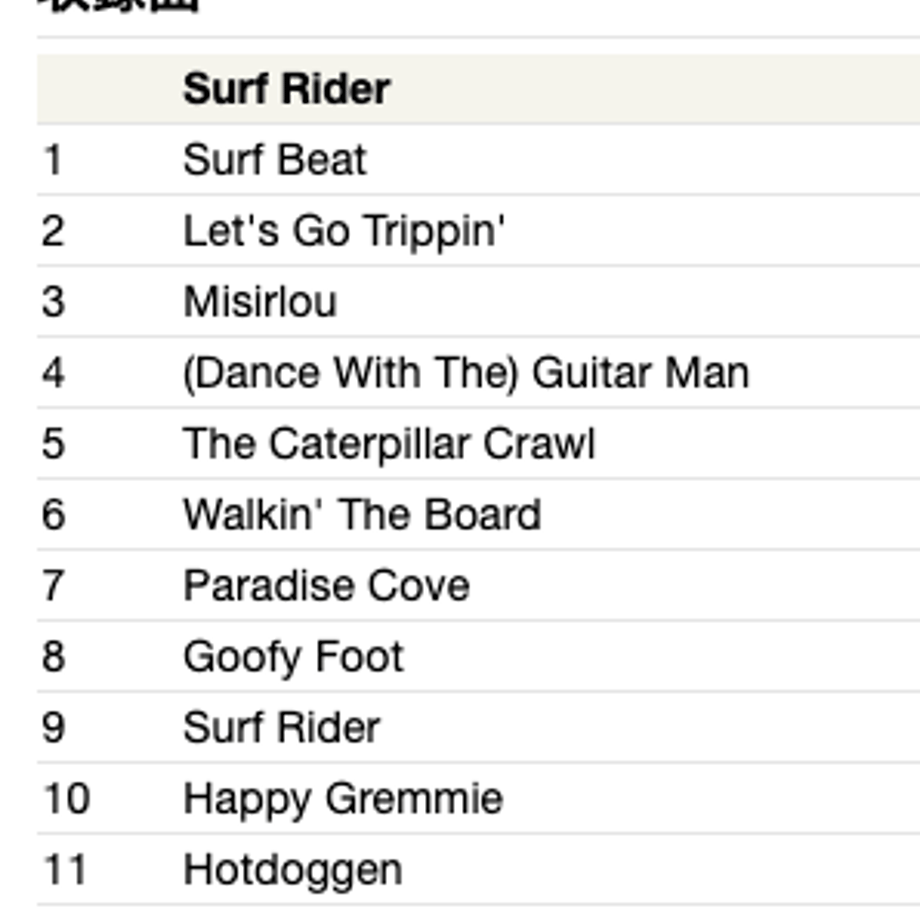Select track nine titled Surf Rider
920x920 pixels.
click(x=282, y=728)
